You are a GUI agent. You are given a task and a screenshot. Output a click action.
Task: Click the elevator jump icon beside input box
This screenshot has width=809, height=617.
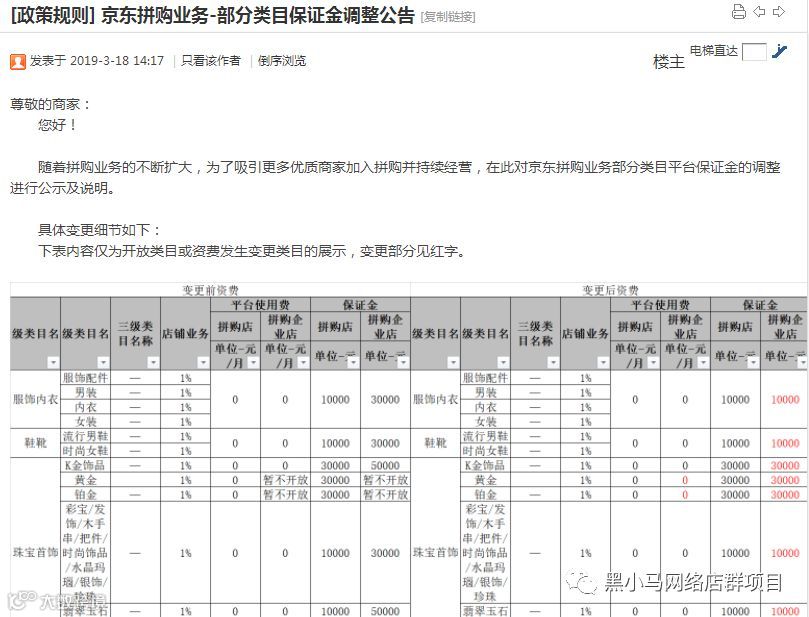click(779, 52)
